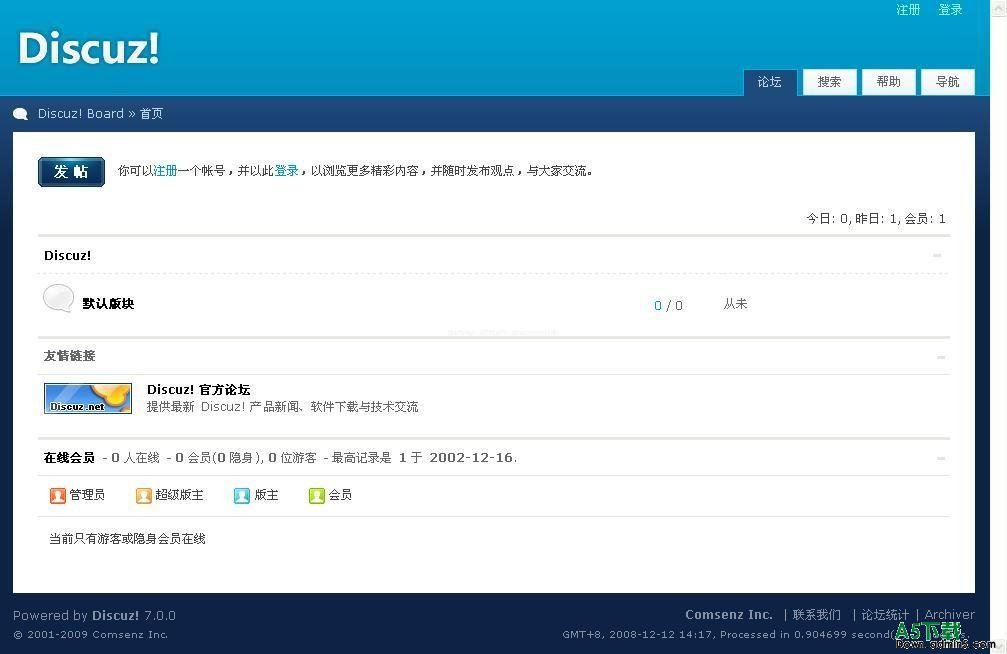Select the 论坛 tab
The image size is (1007, 654).
(x=769, y=82)
